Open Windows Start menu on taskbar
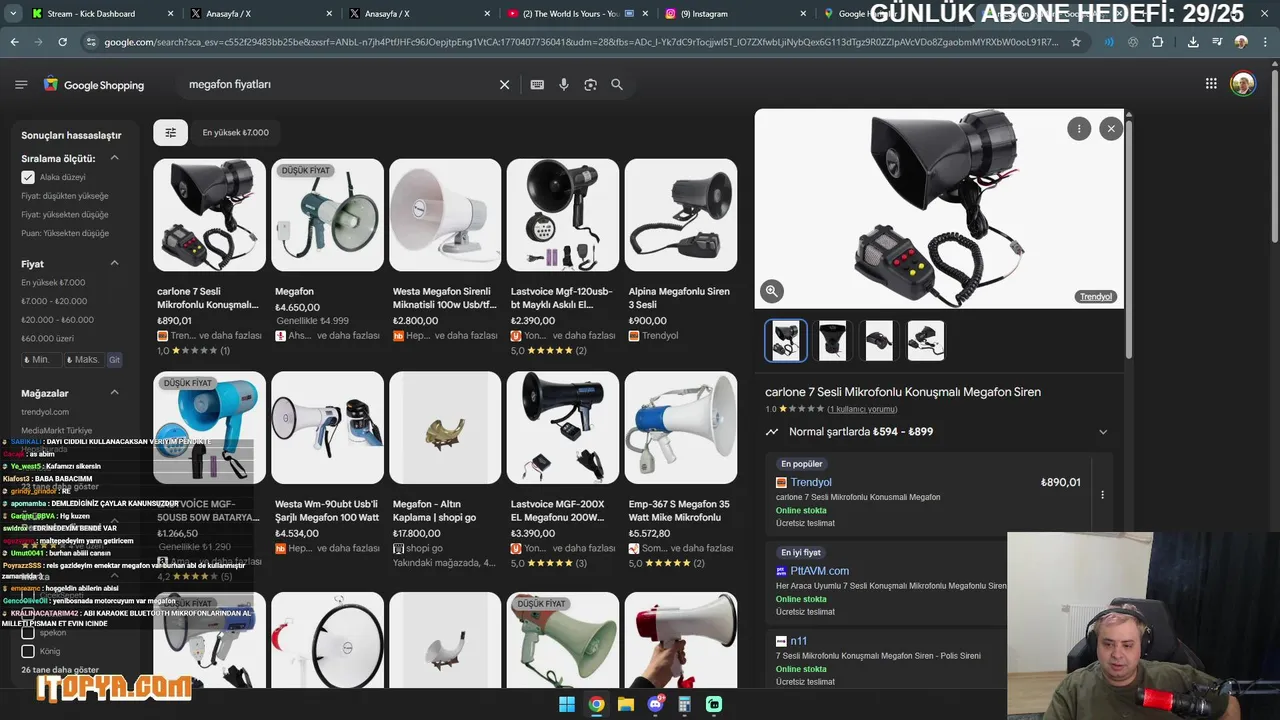Screen dimensions: 1280x720 pos(567,704)
